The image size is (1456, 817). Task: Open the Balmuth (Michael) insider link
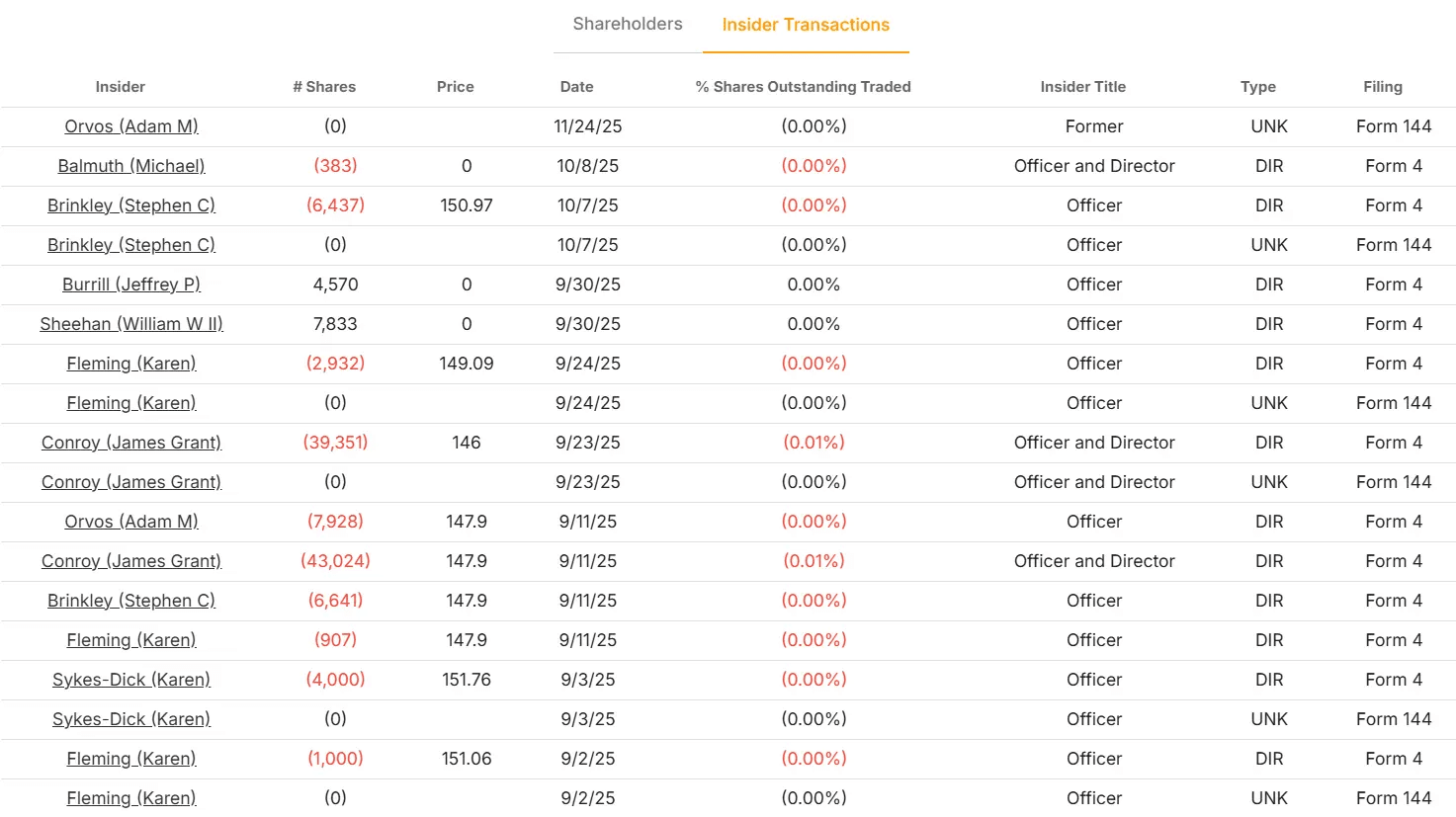[x=131, y=166]
